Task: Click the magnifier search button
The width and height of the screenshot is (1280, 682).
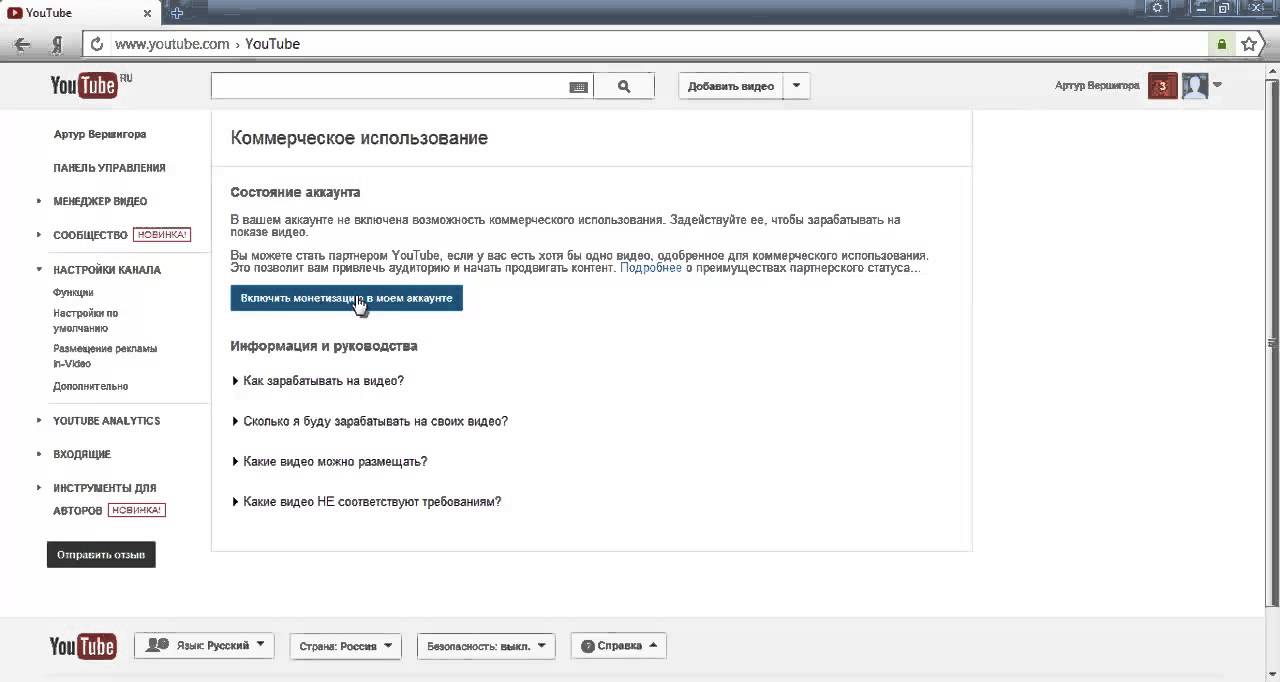Action: (624, 87)
